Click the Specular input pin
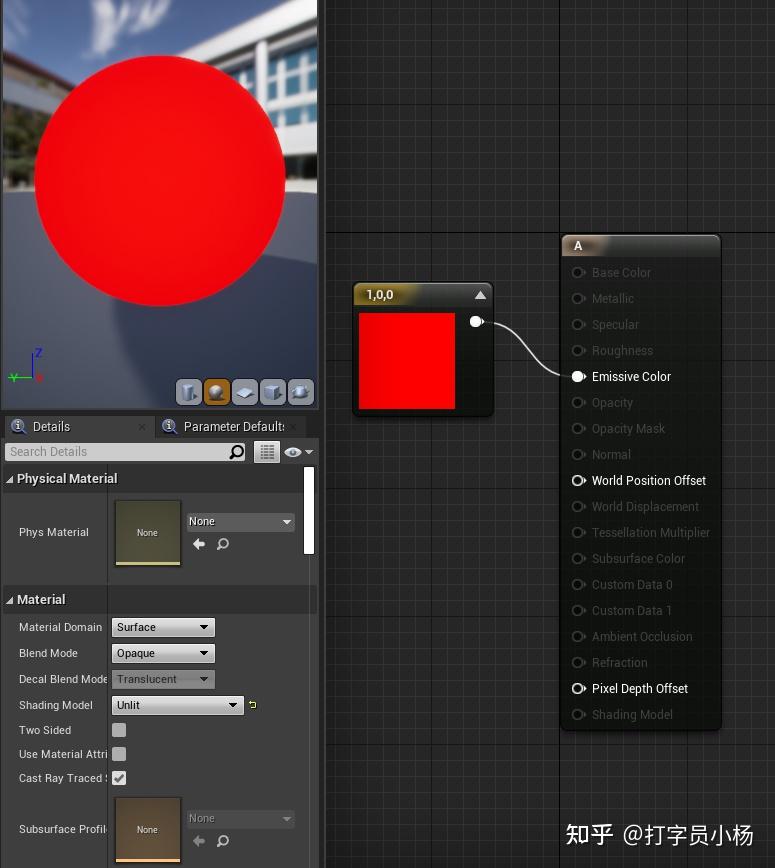The height and width of the screenshot is (868, 775). point(578,324)
